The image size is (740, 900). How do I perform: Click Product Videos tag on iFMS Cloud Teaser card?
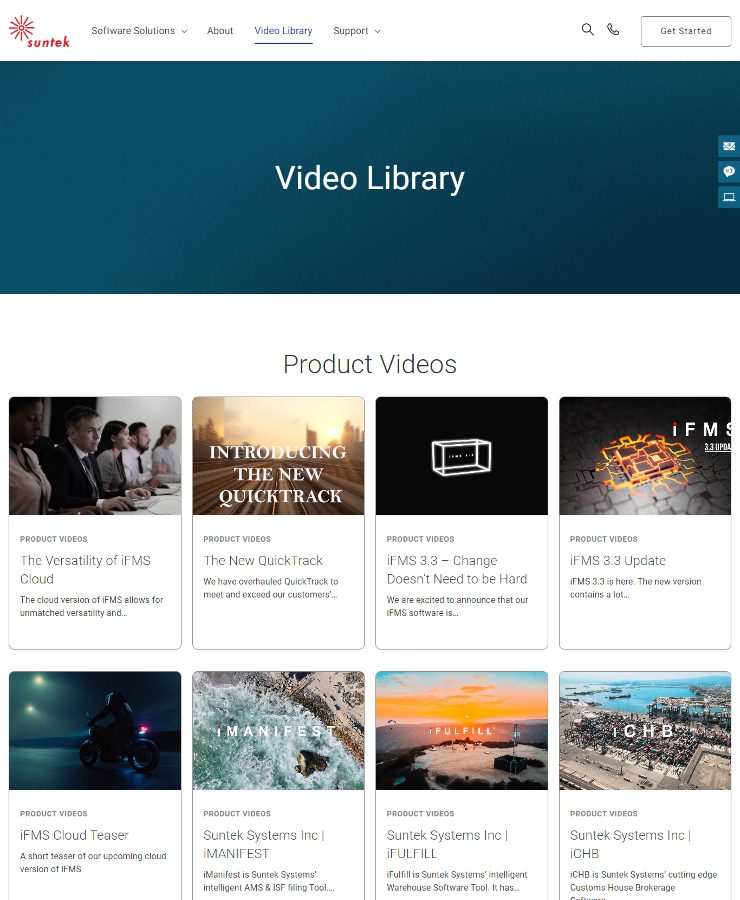coord(53,814)
